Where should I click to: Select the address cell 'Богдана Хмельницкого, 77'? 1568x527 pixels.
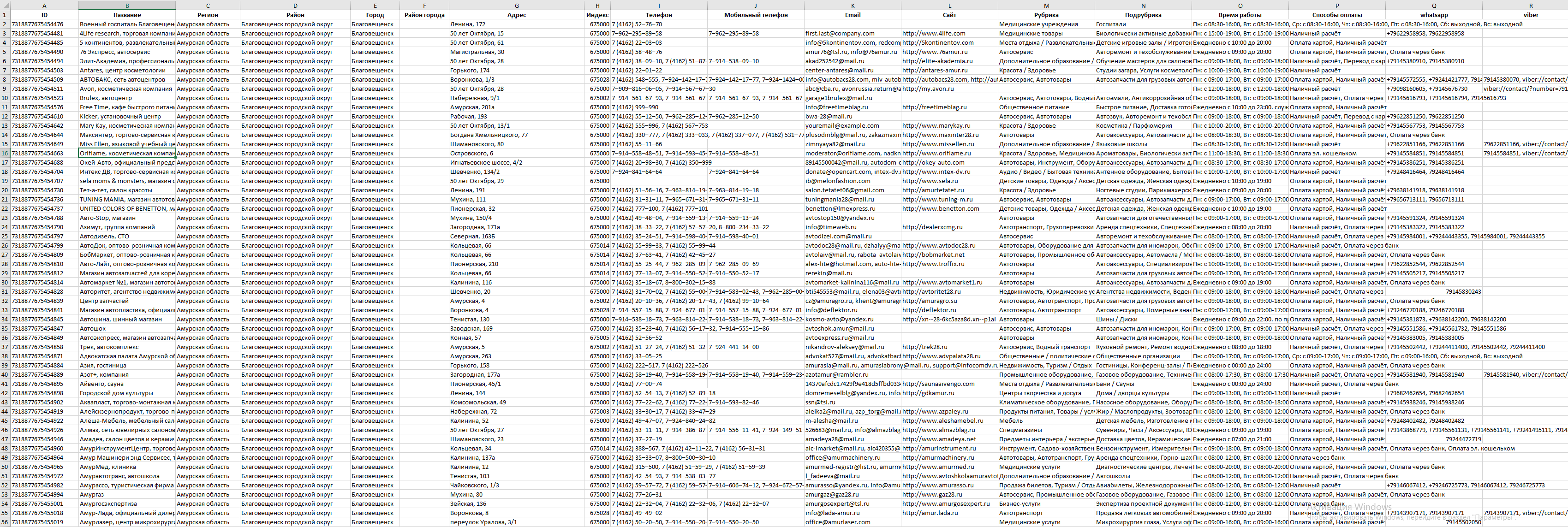coord(516,135)
